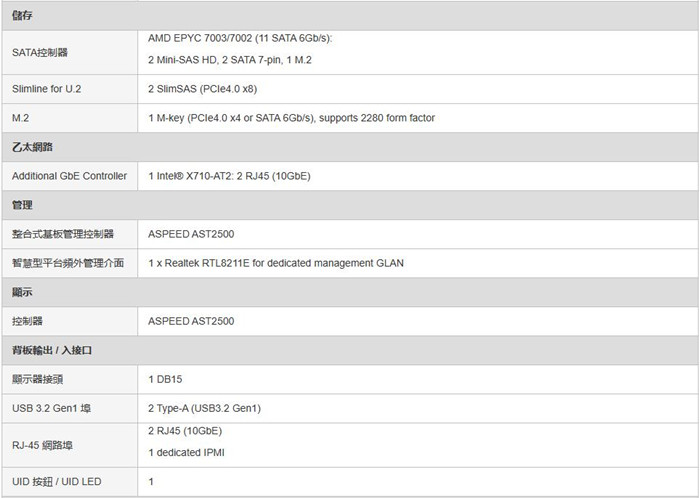This screenshot has width=700, height=498.
Task: Select the 整合式基板管理控制器 label
Action: click(x=62, y=234)
